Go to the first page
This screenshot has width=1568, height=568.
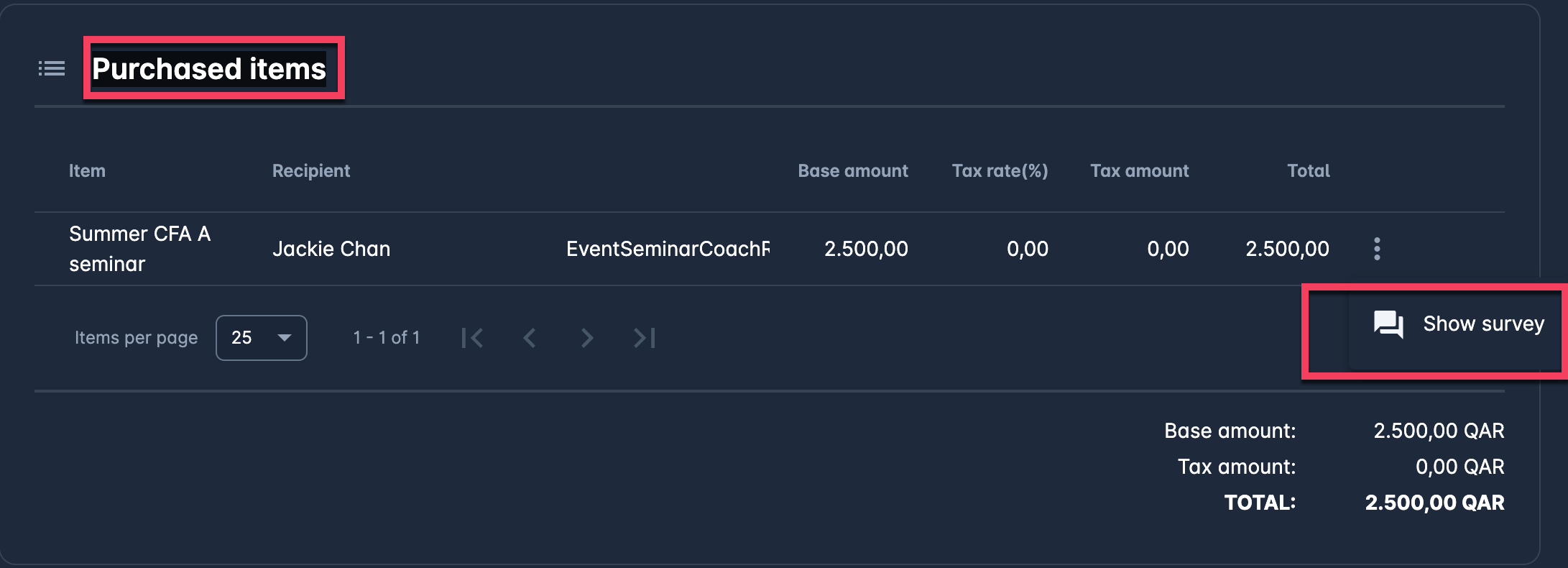472,338
